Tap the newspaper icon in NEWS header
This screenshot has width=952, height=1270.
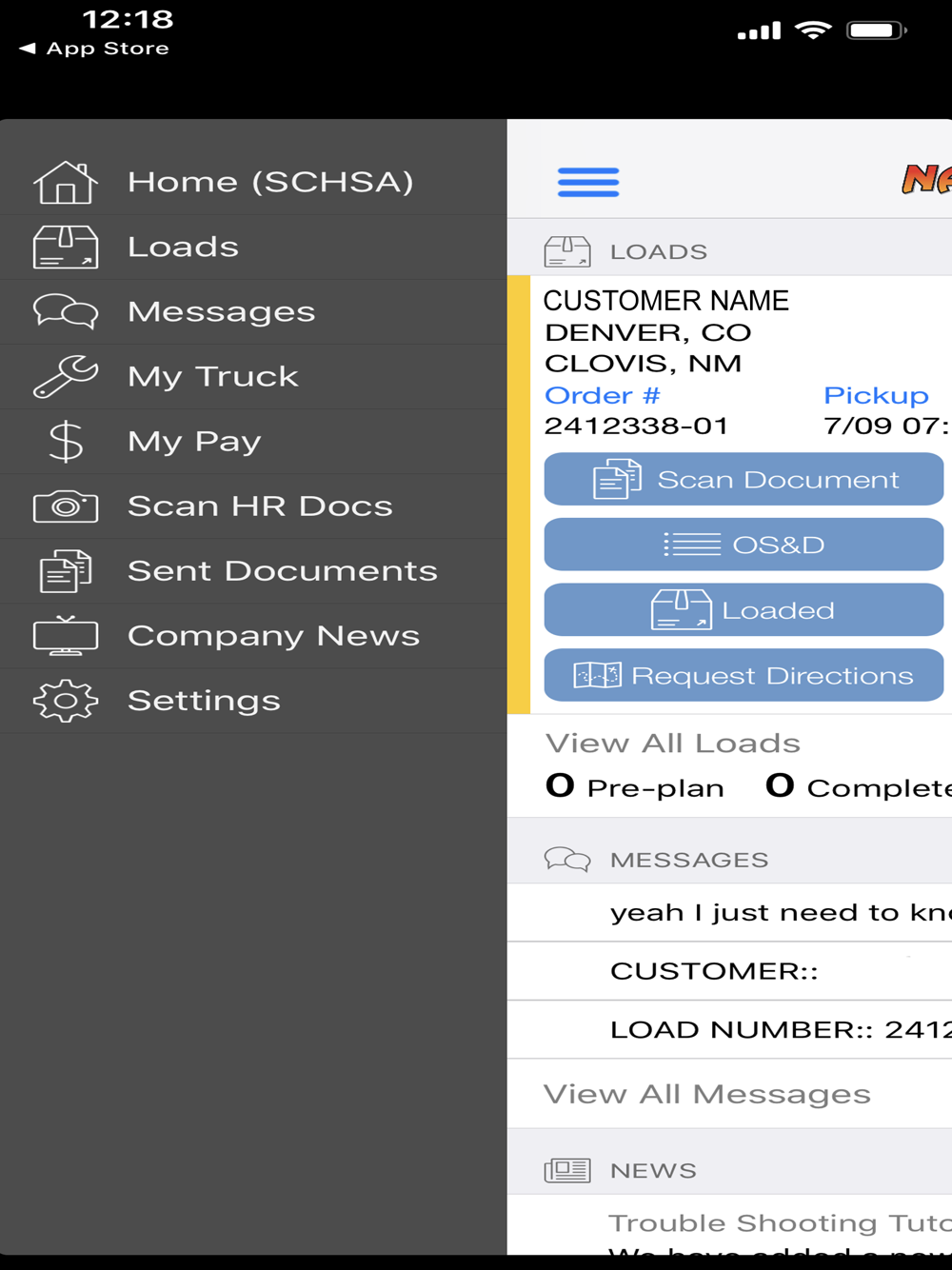[567, 1170]
